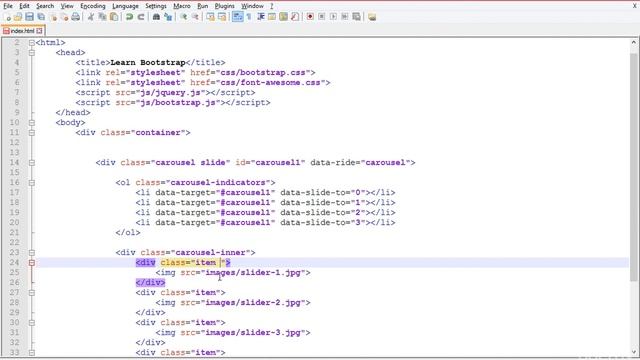Open the Encoding menu

pos(93,6)
